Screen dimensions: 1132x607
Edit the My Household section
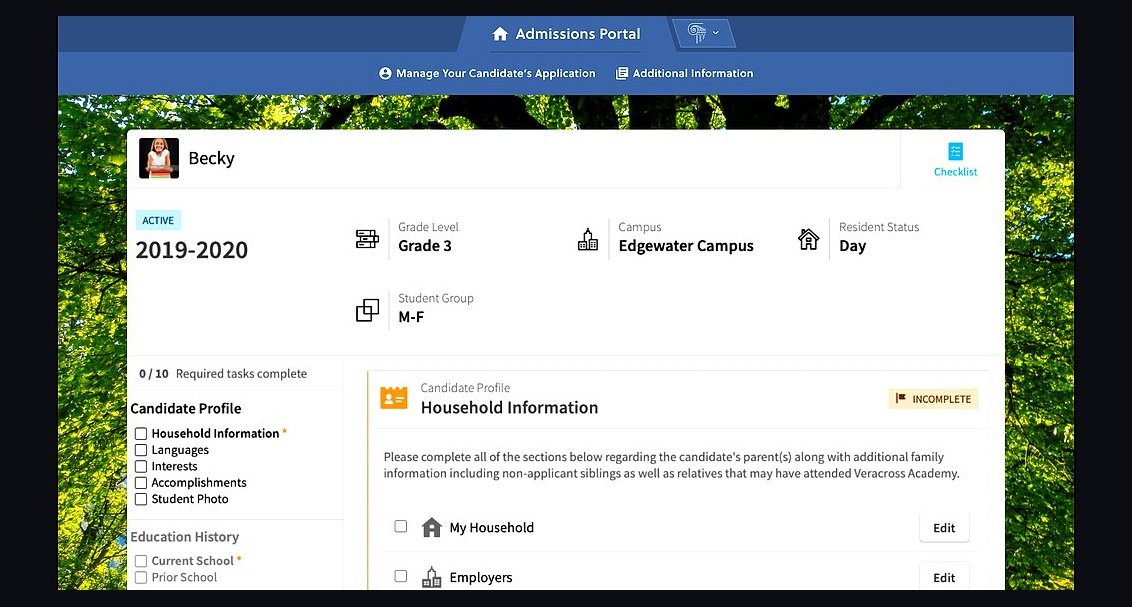click(944, 528)
